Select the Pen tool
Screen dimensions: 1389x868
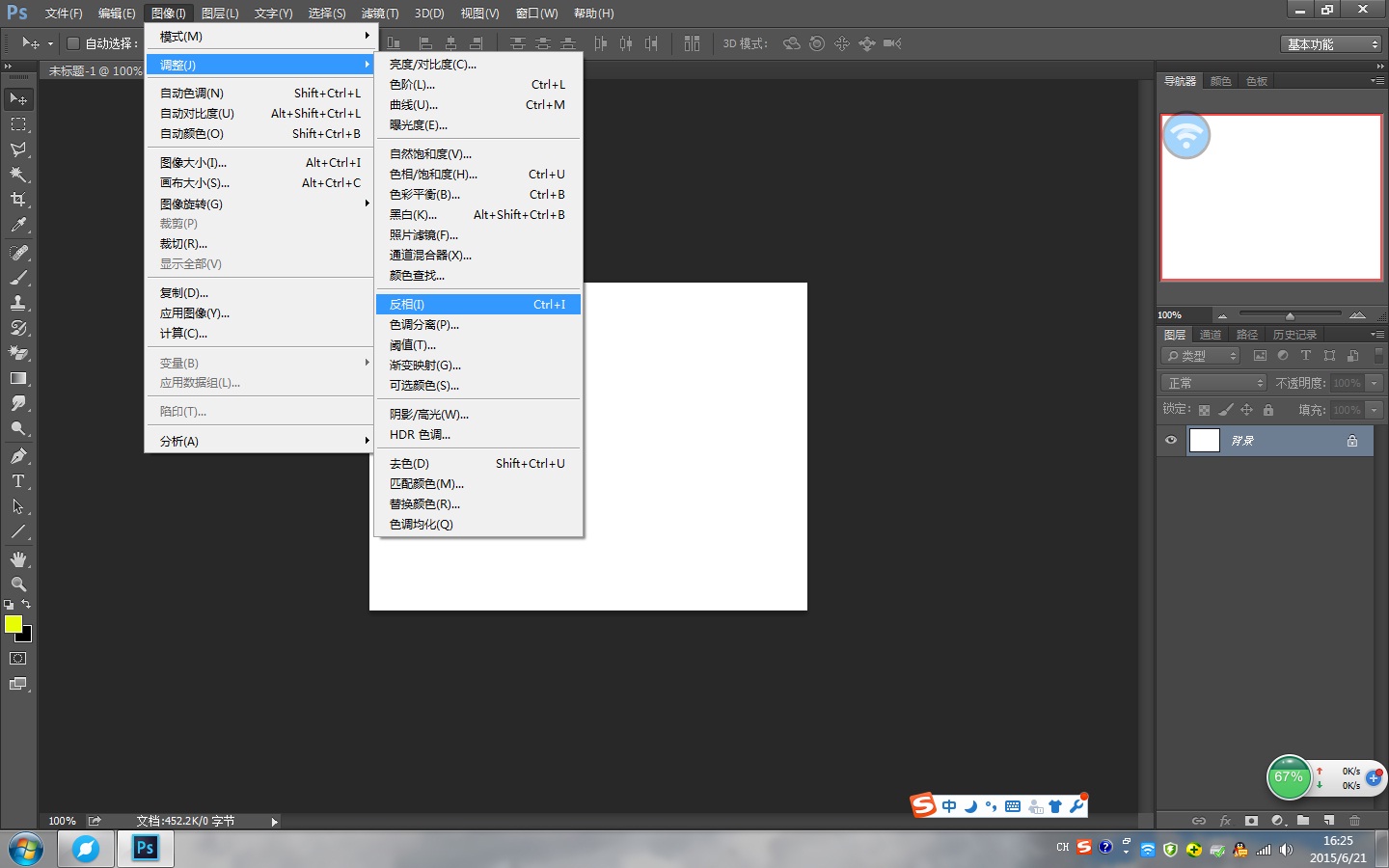[x=18, y=456]
